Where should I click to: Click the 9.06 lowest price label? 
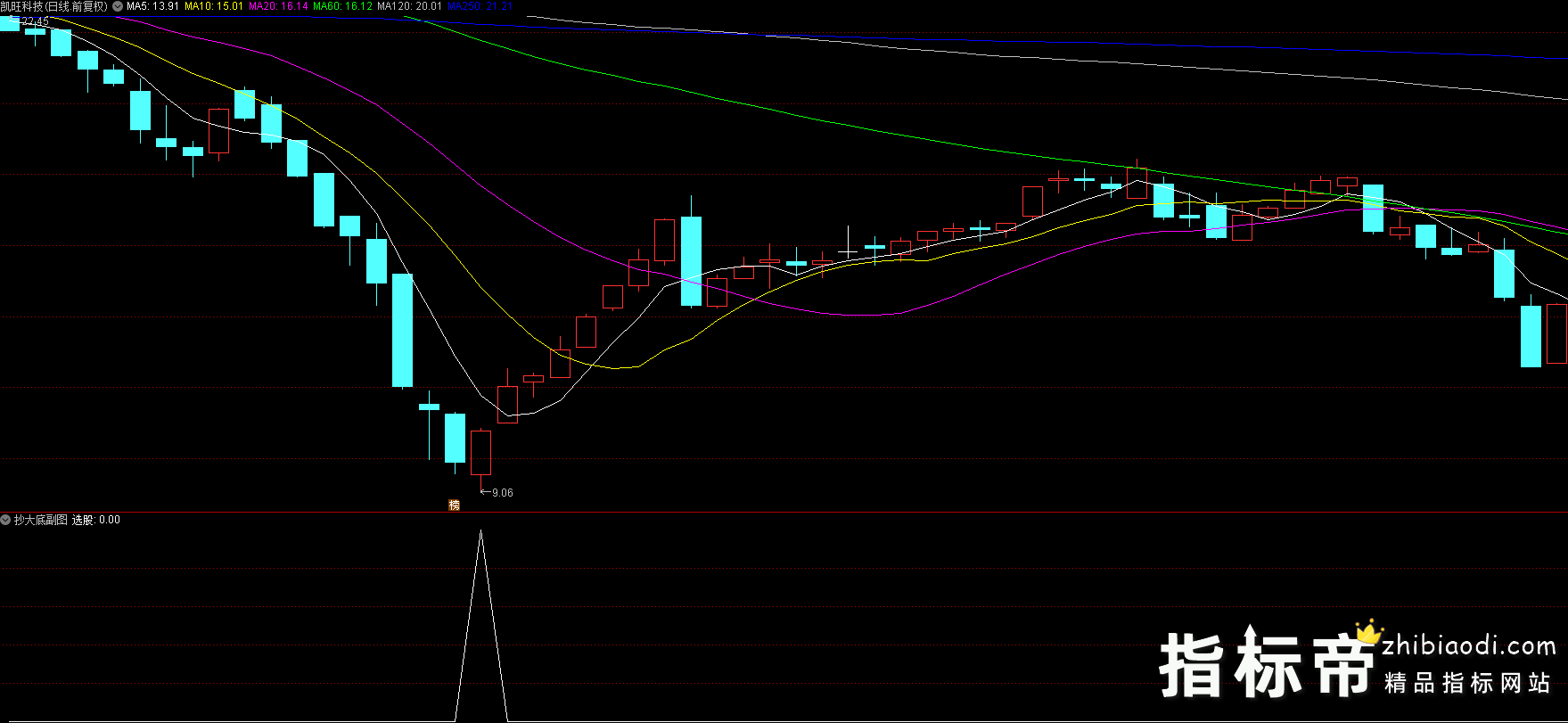(x=503, y=493)
